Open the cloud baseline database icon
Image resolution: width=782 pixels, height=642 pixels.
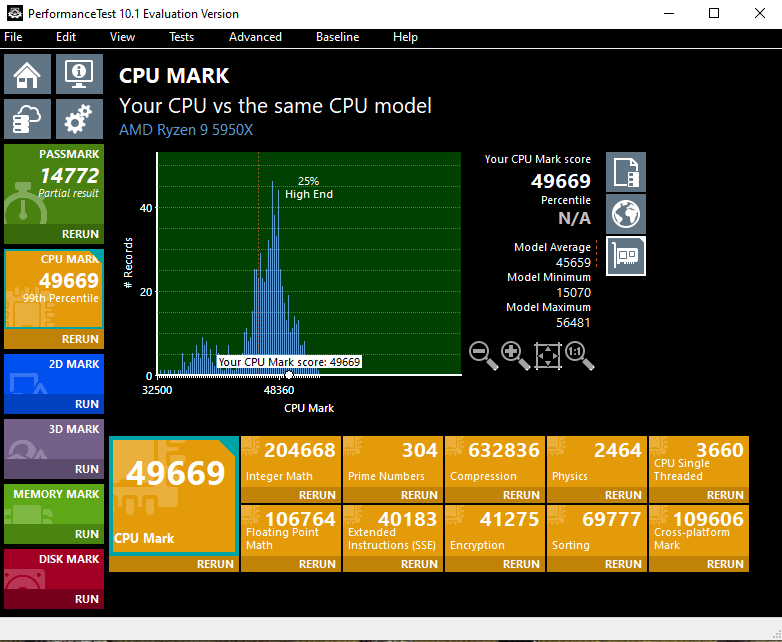click(28, 120)
